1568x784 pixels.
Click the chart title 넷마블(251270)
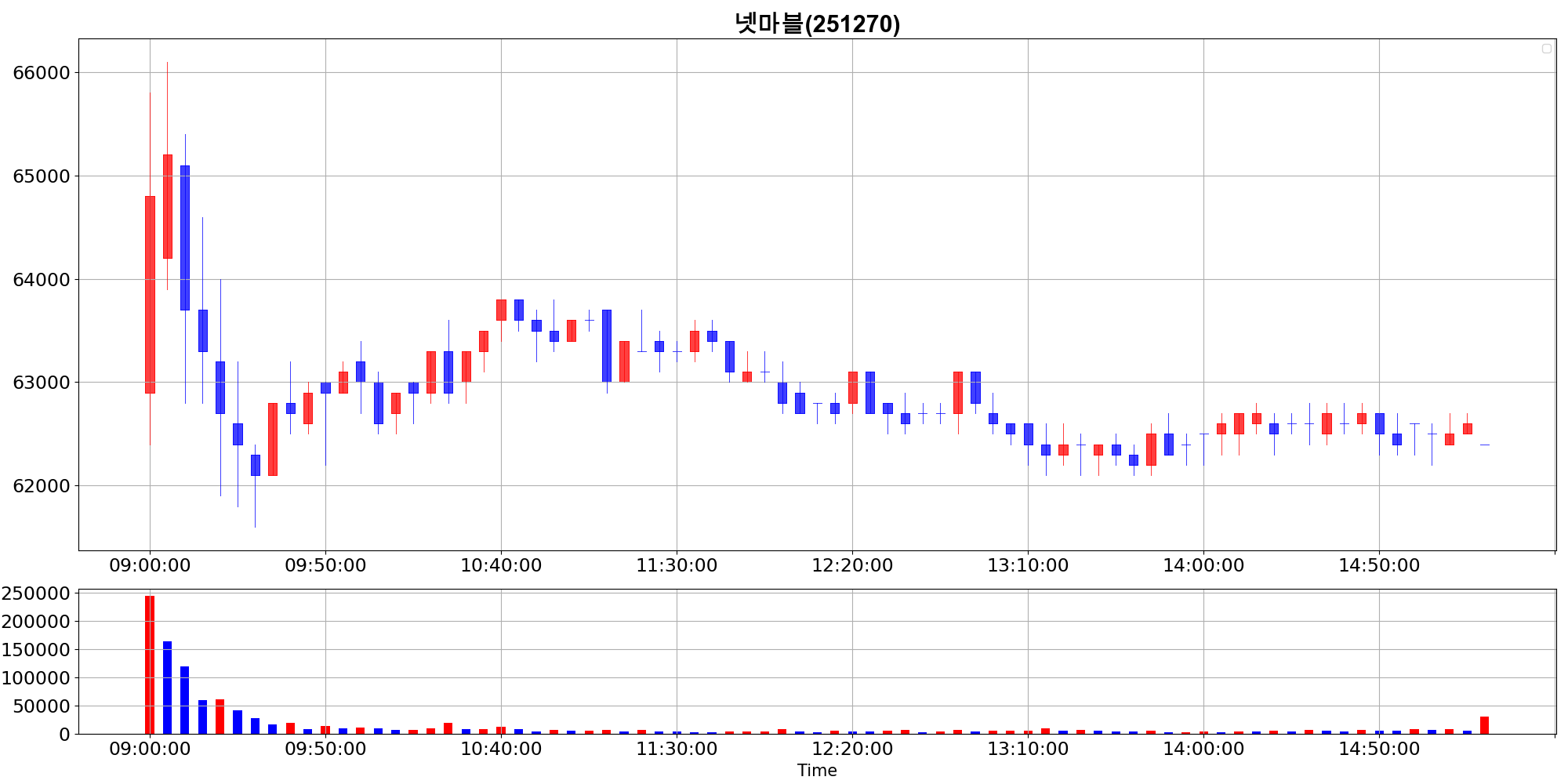click(817, 24)
